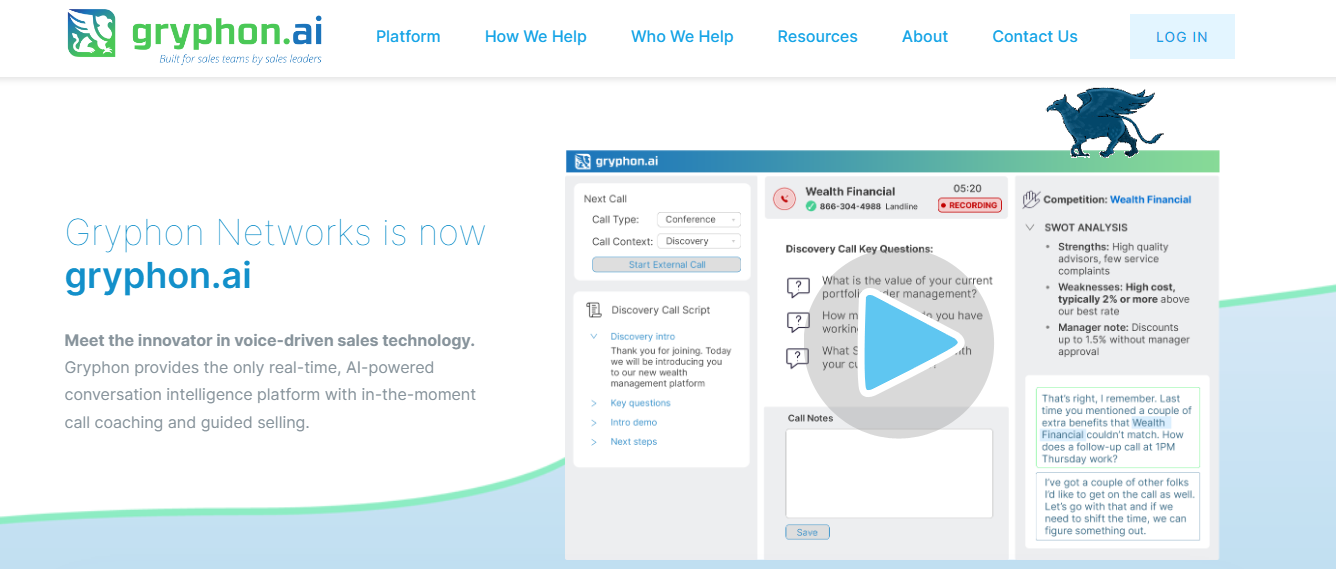The image size is (1336, 569).
Task: Click the Save button under Call Notes
Action: tap(807, 532)
